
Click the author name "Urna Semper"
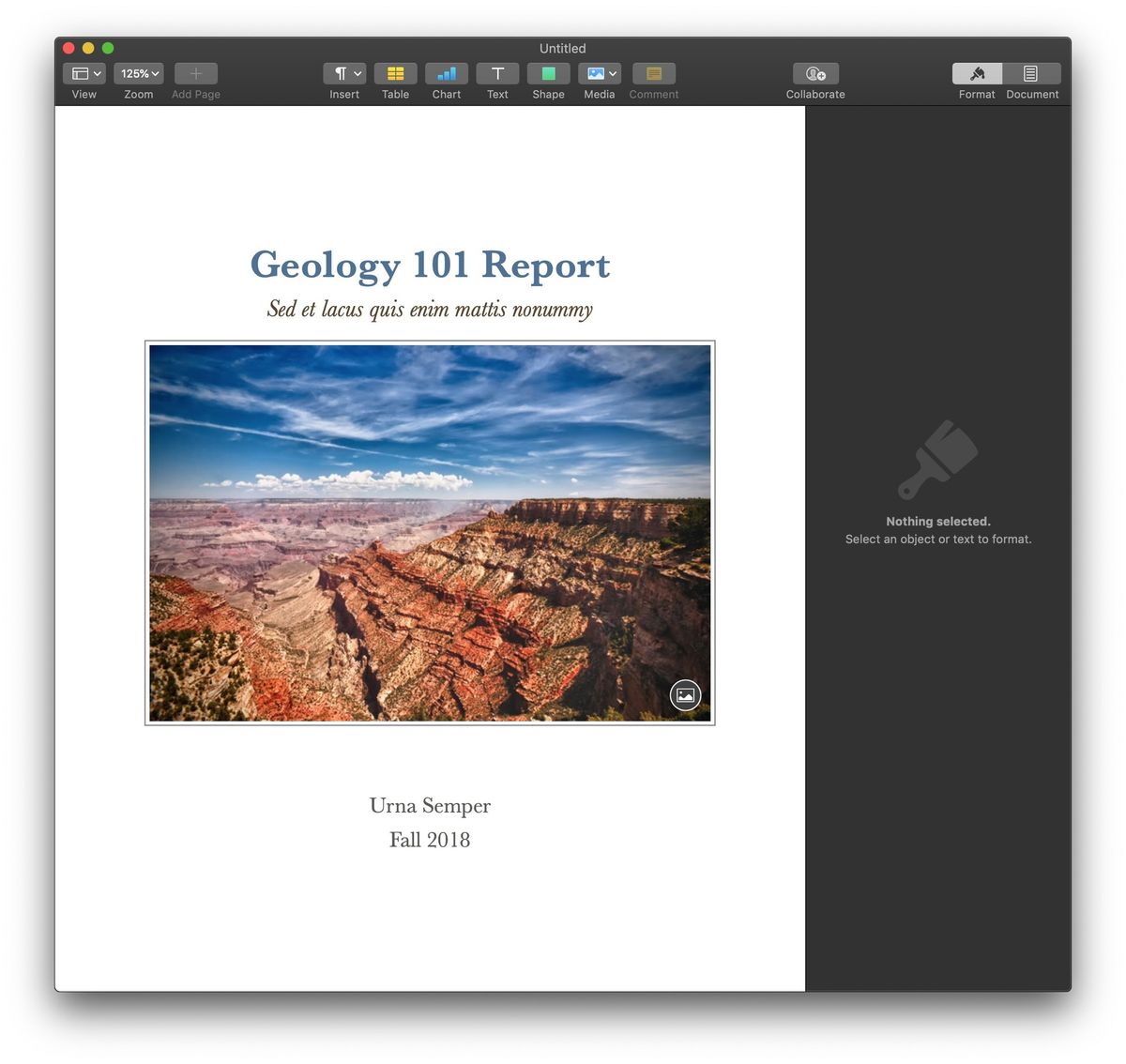tap(430, 806)
